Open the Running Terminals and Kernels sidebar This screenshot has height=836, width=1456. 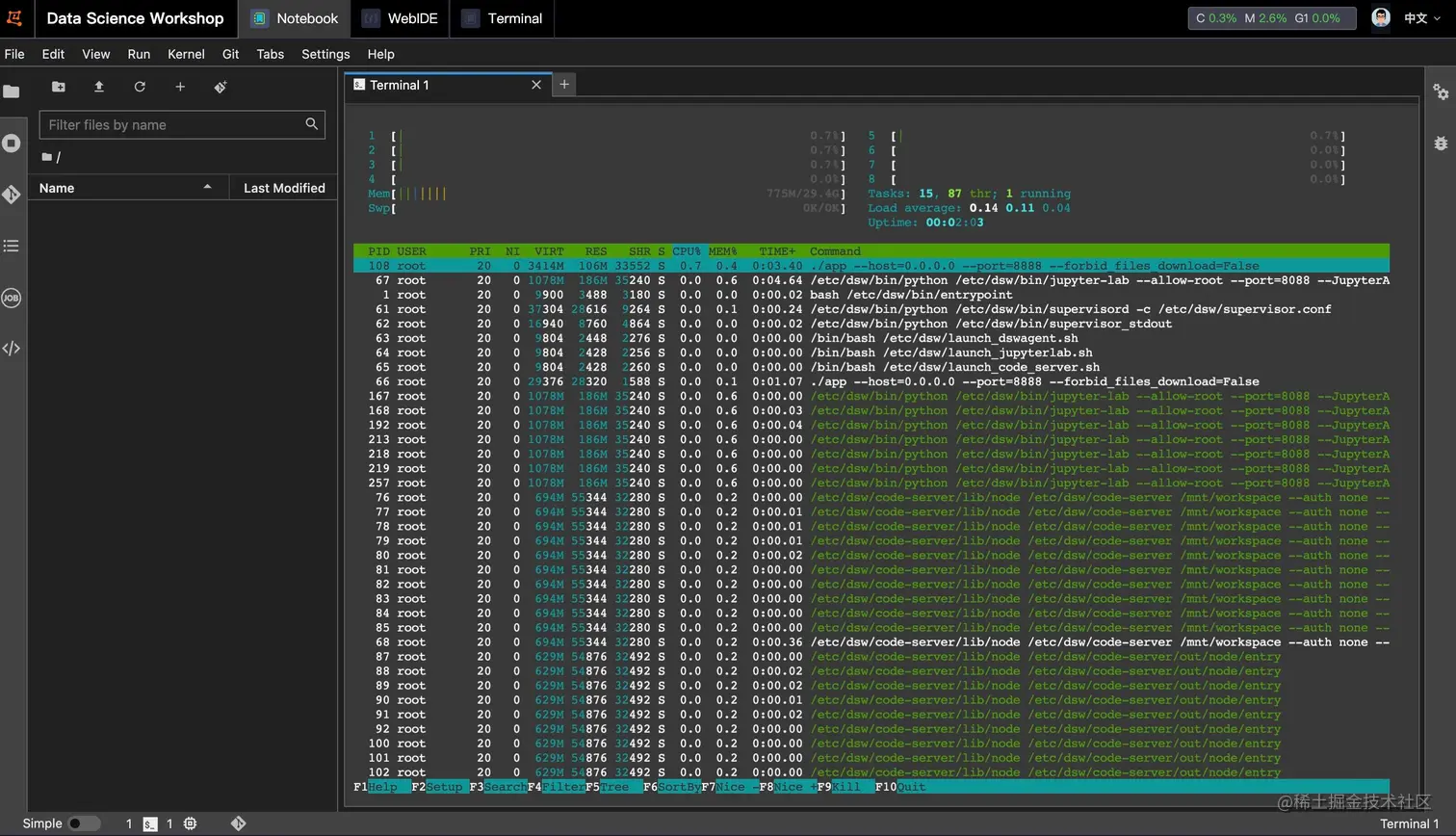point(12,144)
